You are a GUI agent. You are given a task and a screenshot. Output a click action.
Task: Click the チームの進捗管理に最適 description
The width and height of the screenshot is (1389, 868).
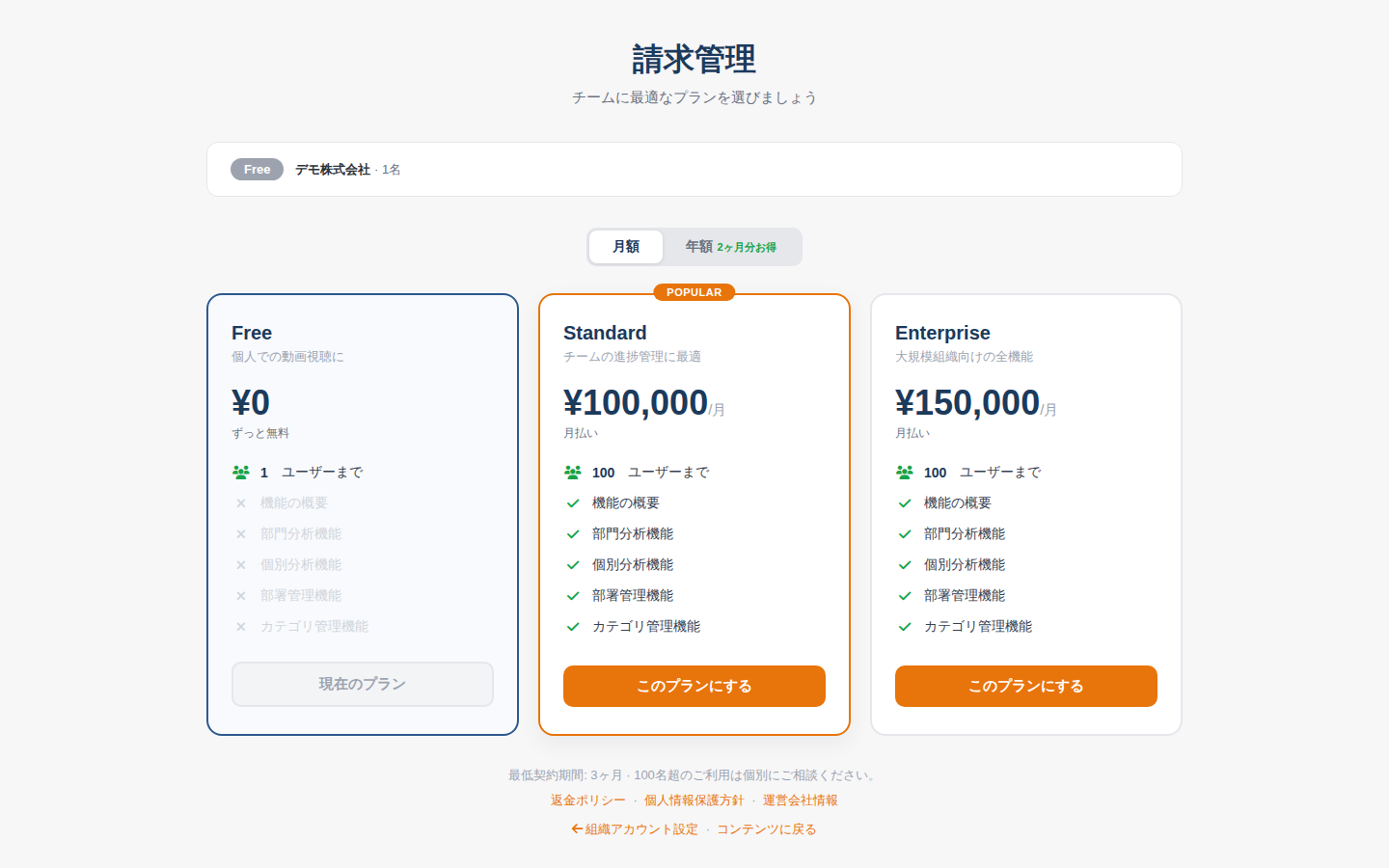pos(632,357)
